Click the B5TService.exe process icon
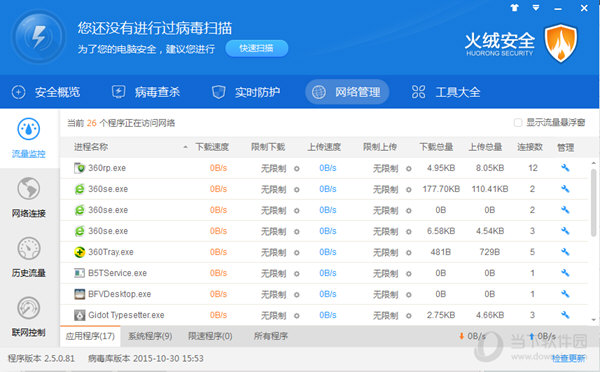Viewport: 600px width, 372px height. tap(79, 273)
